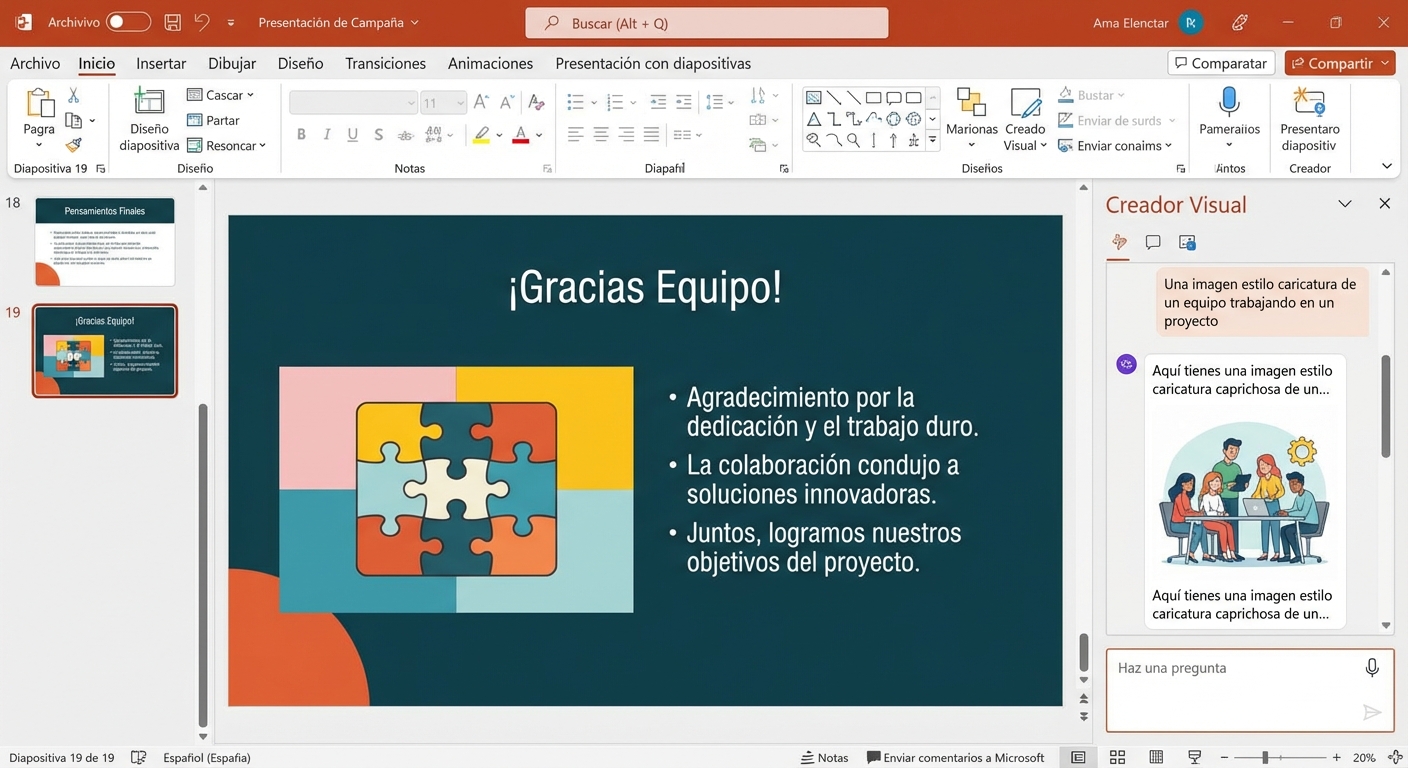Click the microphone icon in the chat input
This screenshot has width=1408, height=768.
point(1372,667)
